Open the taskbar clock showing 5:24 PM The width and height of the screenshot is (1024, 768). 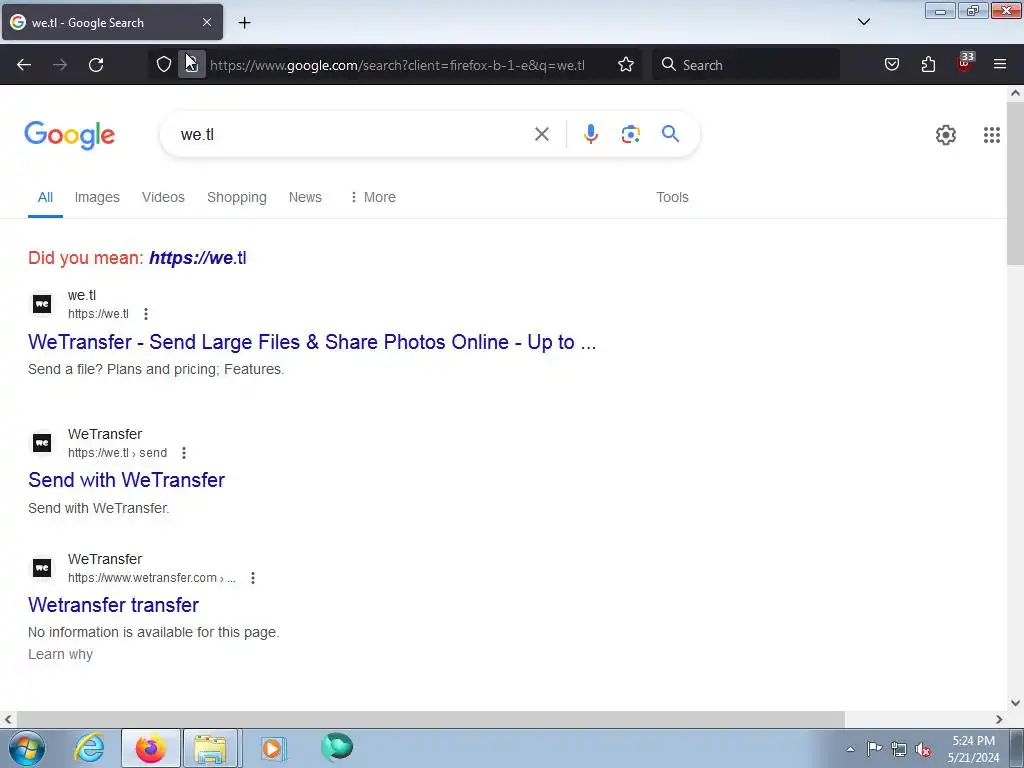[973, 749]
